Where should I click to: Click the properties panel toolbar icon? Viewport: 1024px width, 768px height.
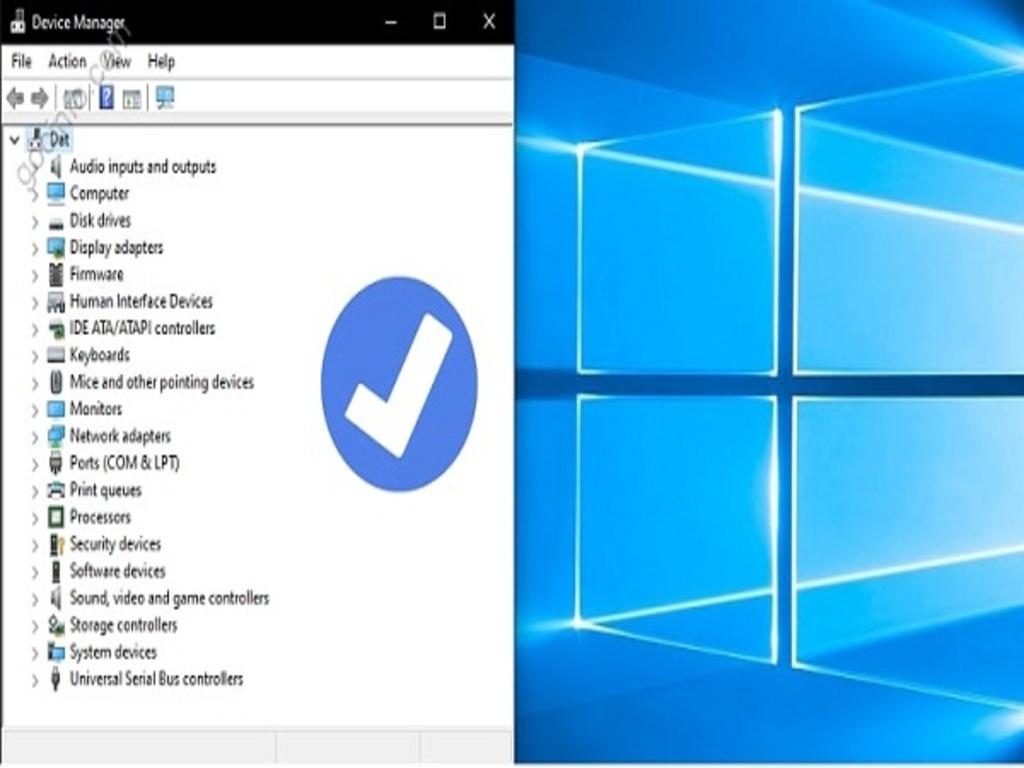131,98
